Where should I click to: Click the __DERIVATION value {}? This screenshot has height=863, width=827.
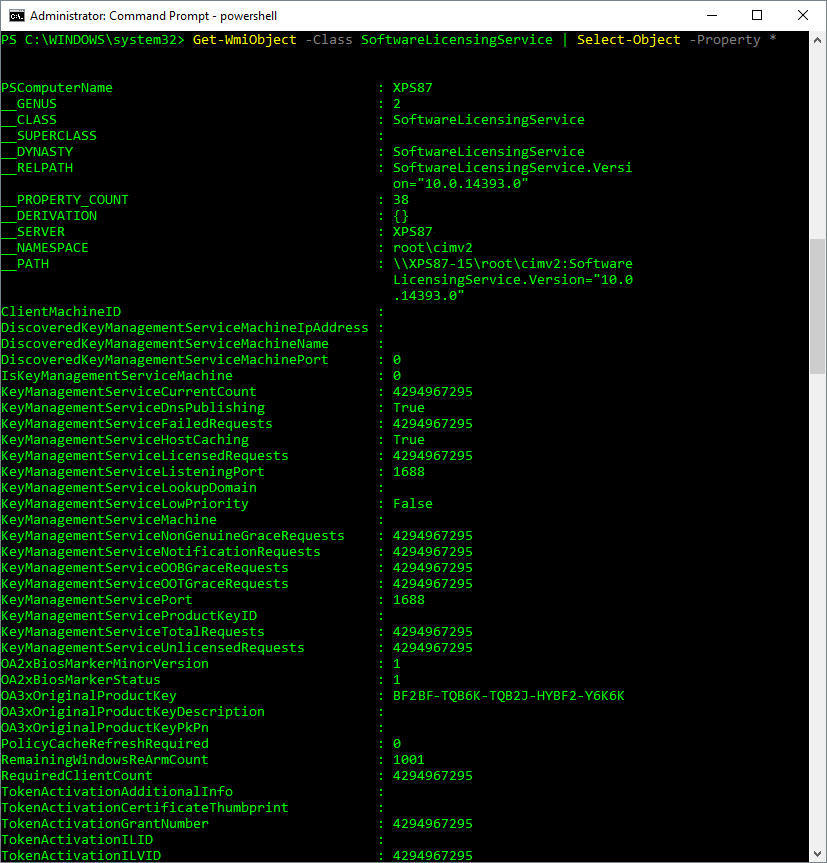click(401, 215)
